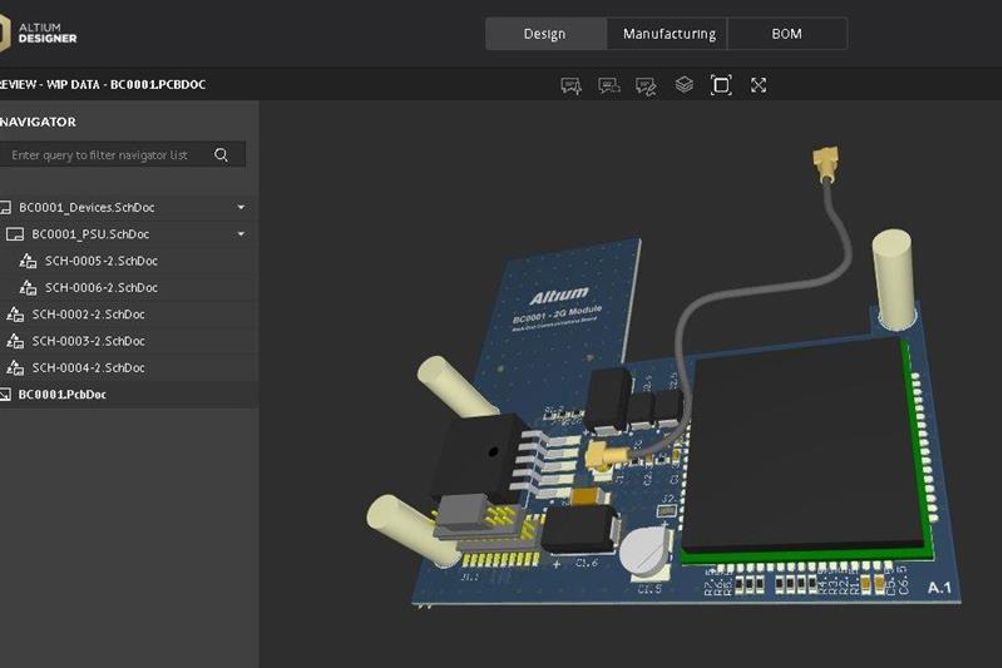Choose the freehand drawing comment tool
Image resolution: width=1002 pixels, height=668 pixels.
tap(645, 86)
